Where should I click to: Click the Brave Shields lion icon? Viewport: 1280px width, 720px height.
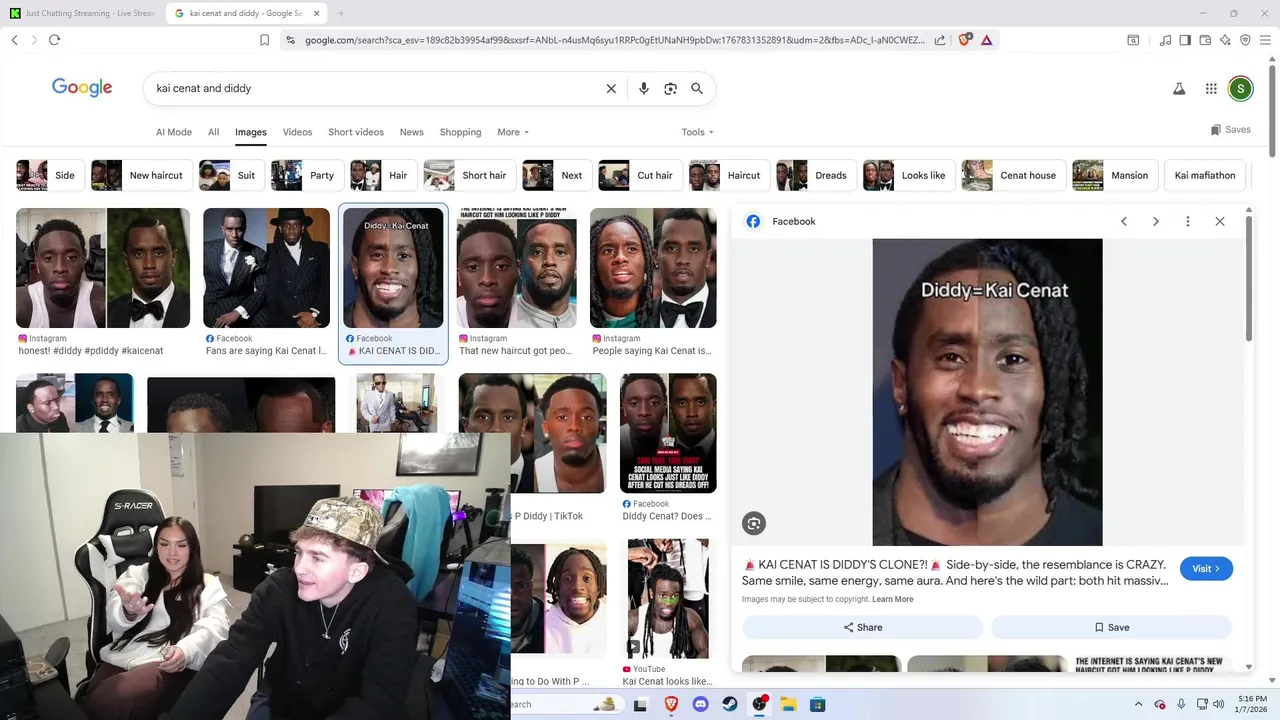click(965, 40)
